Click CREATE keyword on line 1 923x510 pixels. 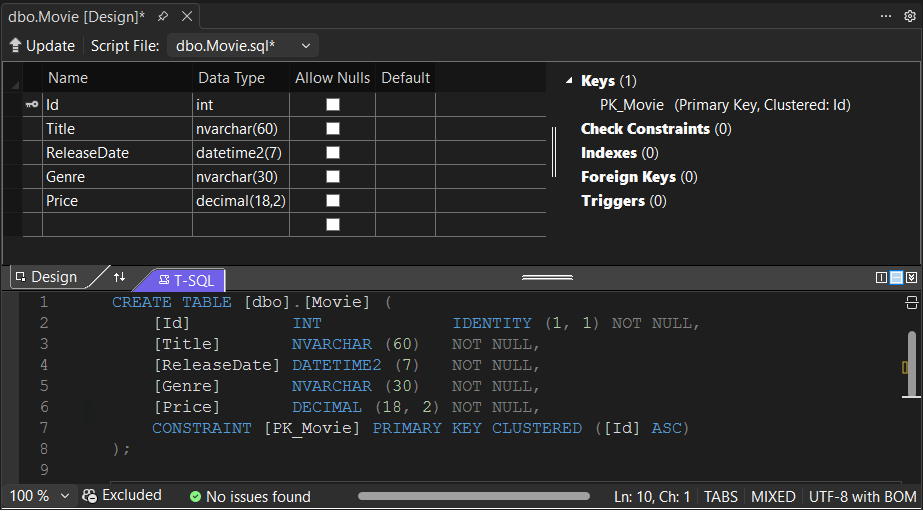click(x=142, y=303)
